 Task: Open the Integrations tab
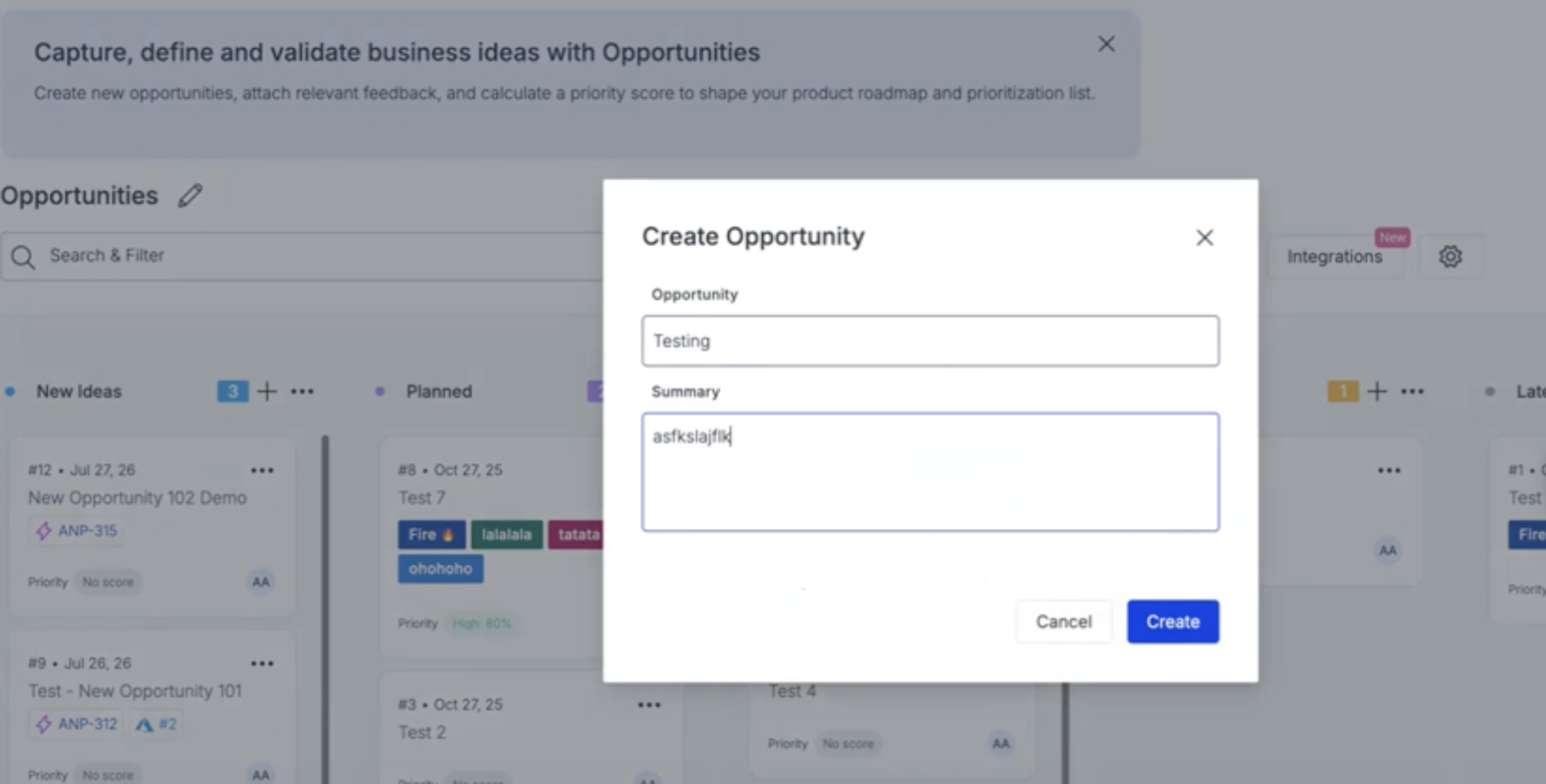1334,256
